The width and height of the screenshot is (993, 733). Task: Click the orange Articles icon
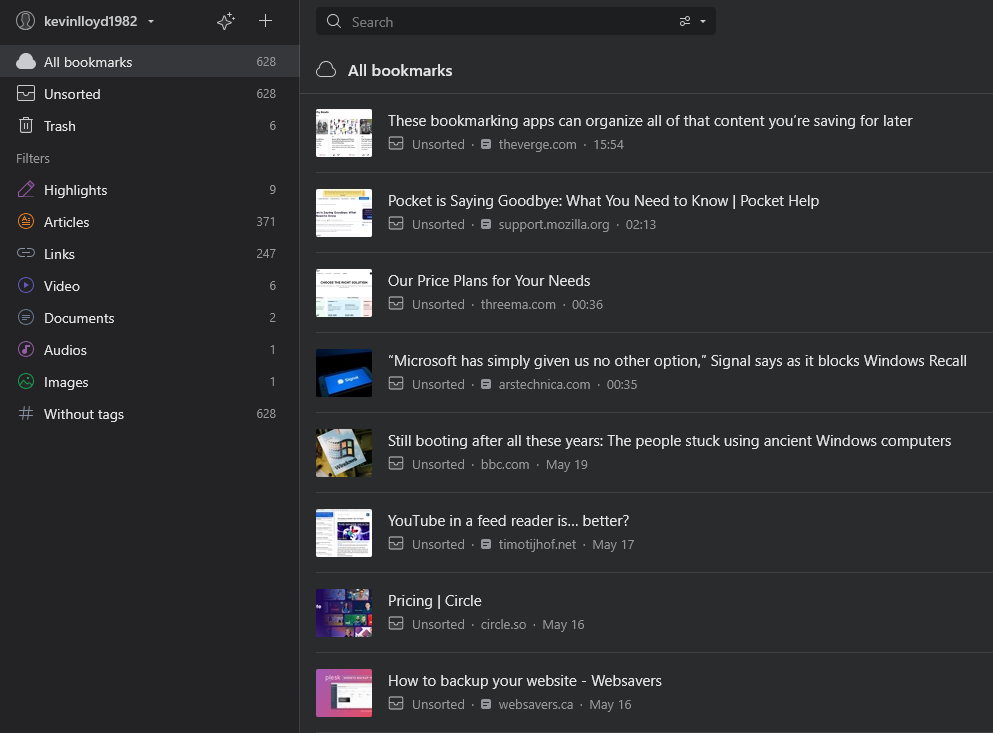pyautogui.click(x=26, y=221)
